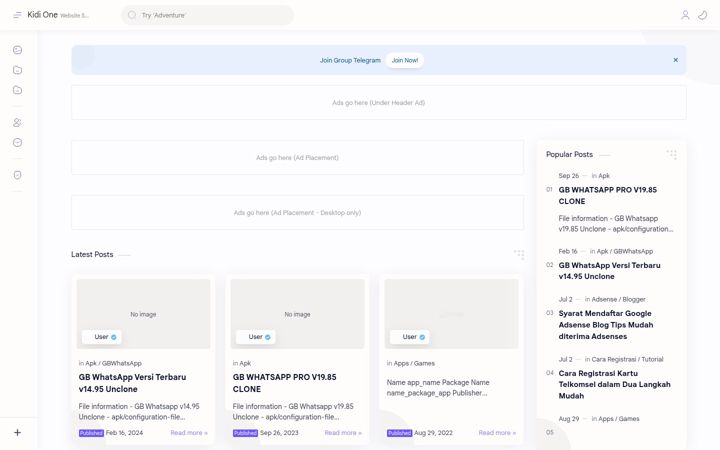Open the shield checkmark icon in sidebar
The height and width of the screenshot is (450, 720).
coord(17,175)
